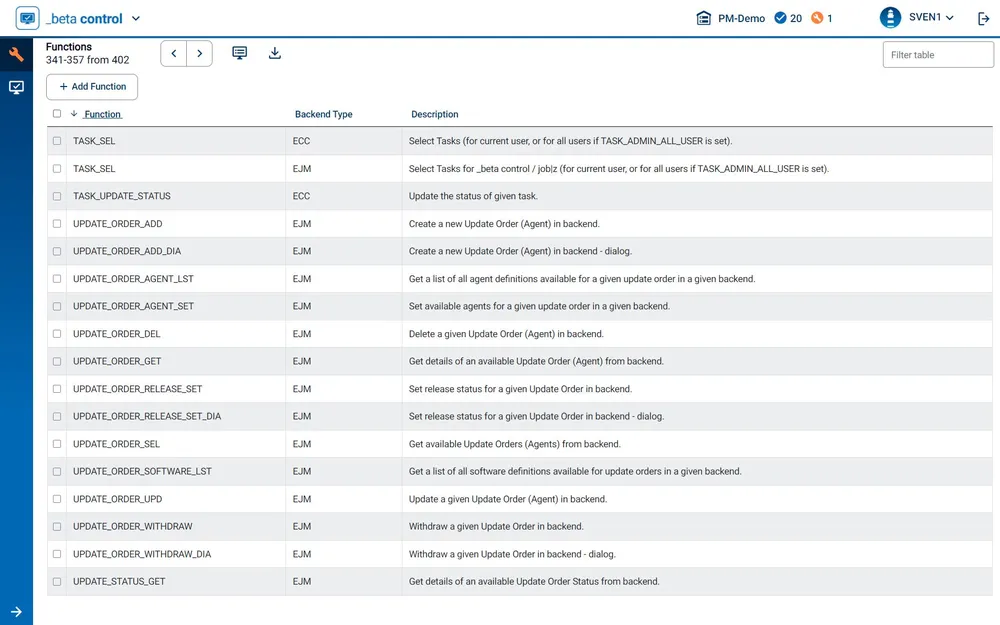Click the PM-Demo system icon in header
This screenshot has width=1000, height=625.
(705, 18)
